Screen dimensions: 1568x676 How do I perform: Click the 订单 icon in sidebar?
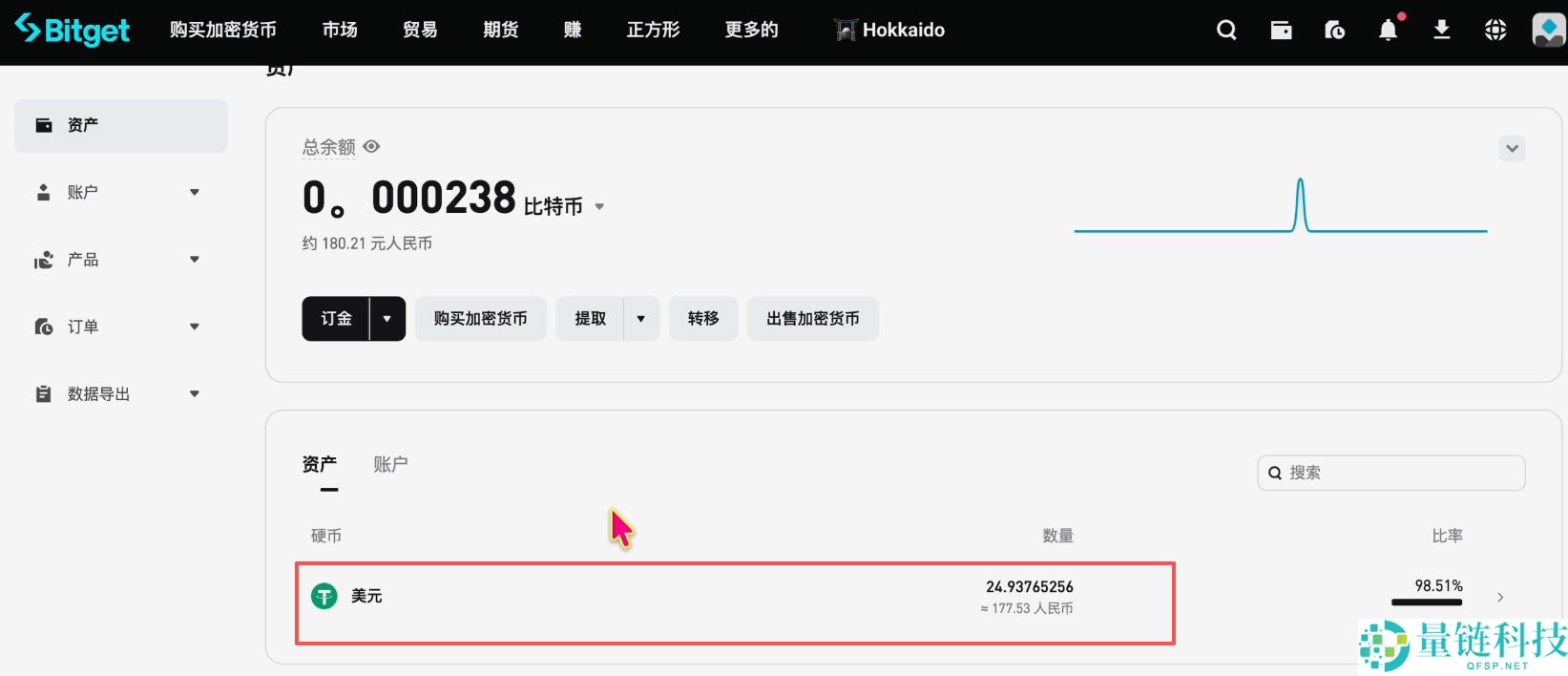[x=44, y=327]
